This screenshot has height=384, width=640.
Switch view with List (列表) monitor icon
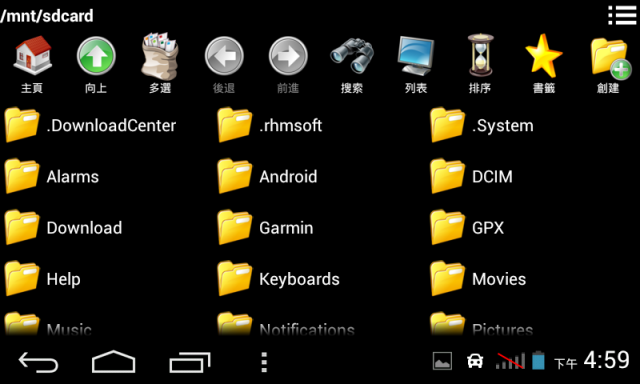(416, 55)
